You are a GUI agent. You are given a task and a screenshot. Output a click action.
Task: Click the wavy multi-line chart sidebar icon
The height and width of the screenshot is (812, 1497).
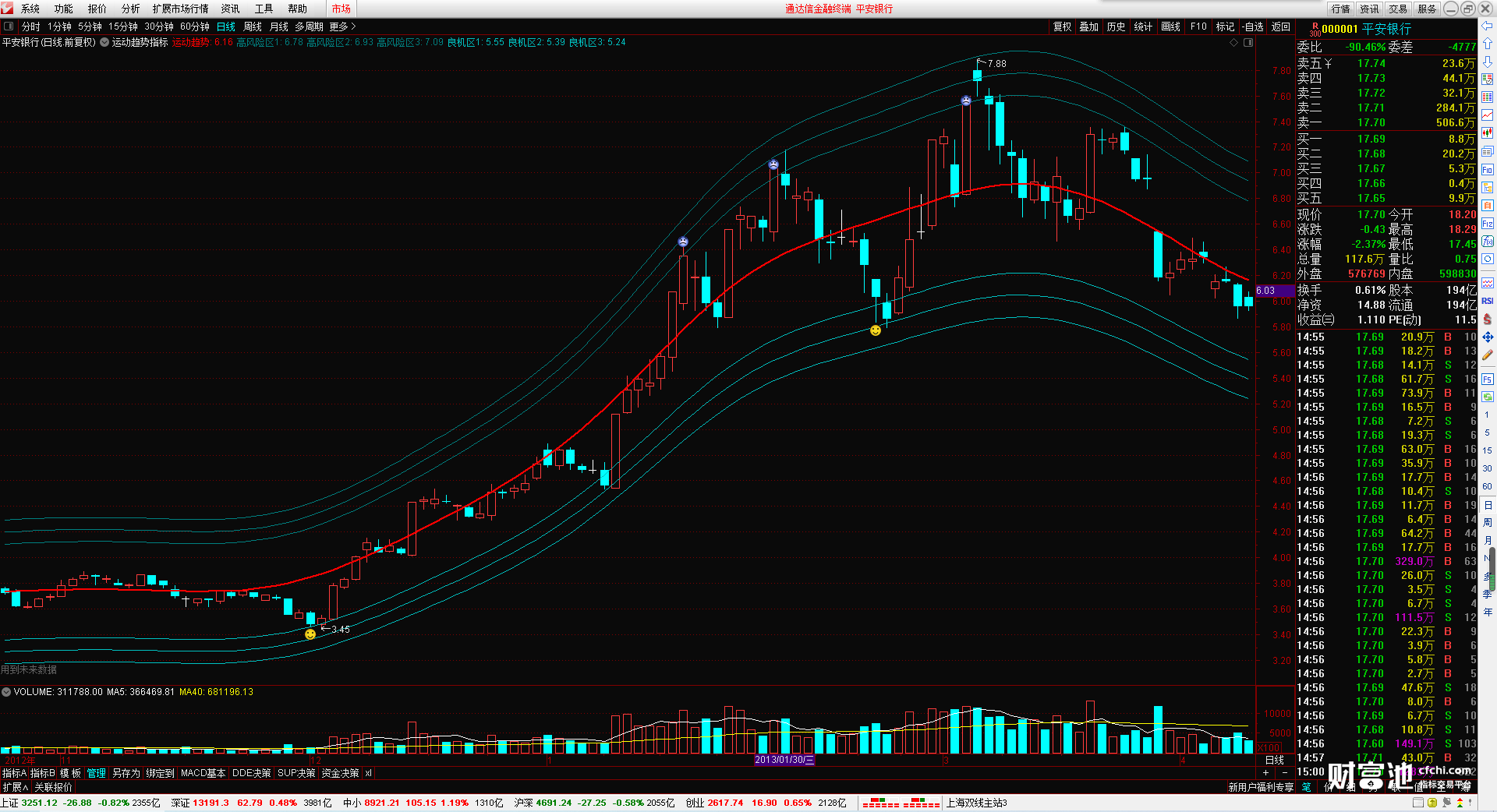point(1488,282)
